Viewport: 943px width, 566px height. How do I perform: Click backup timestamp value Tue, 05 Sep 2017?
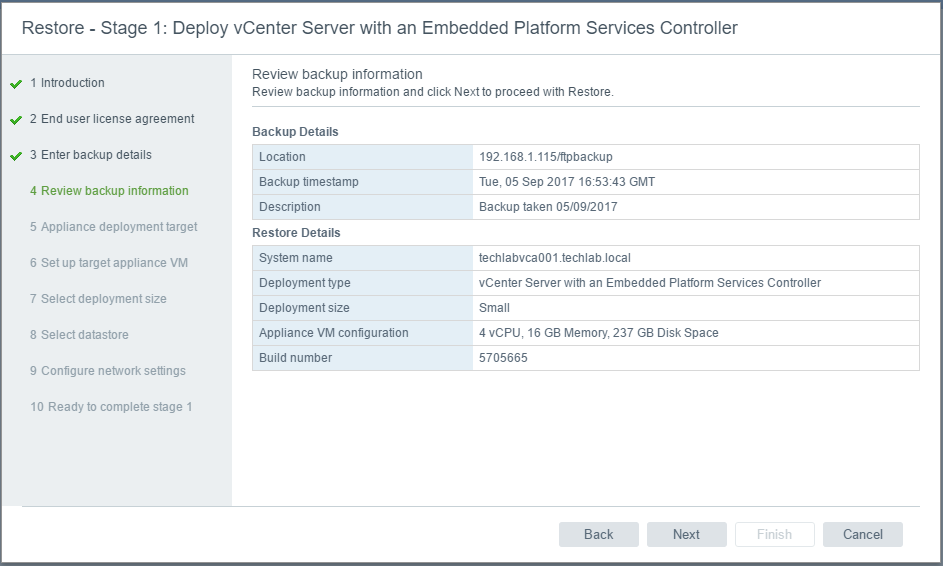tap(567, 182)
